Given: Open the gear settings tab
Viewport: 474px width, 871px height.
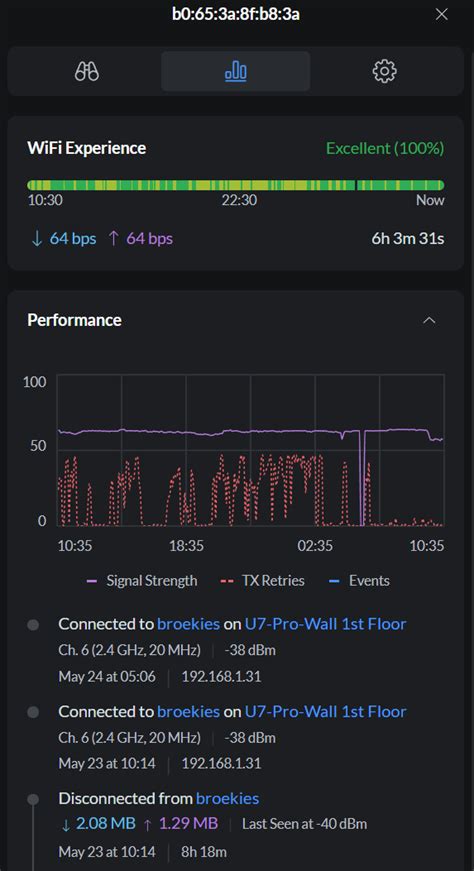Looking at the screenshot, I should (x=385, y=71).
